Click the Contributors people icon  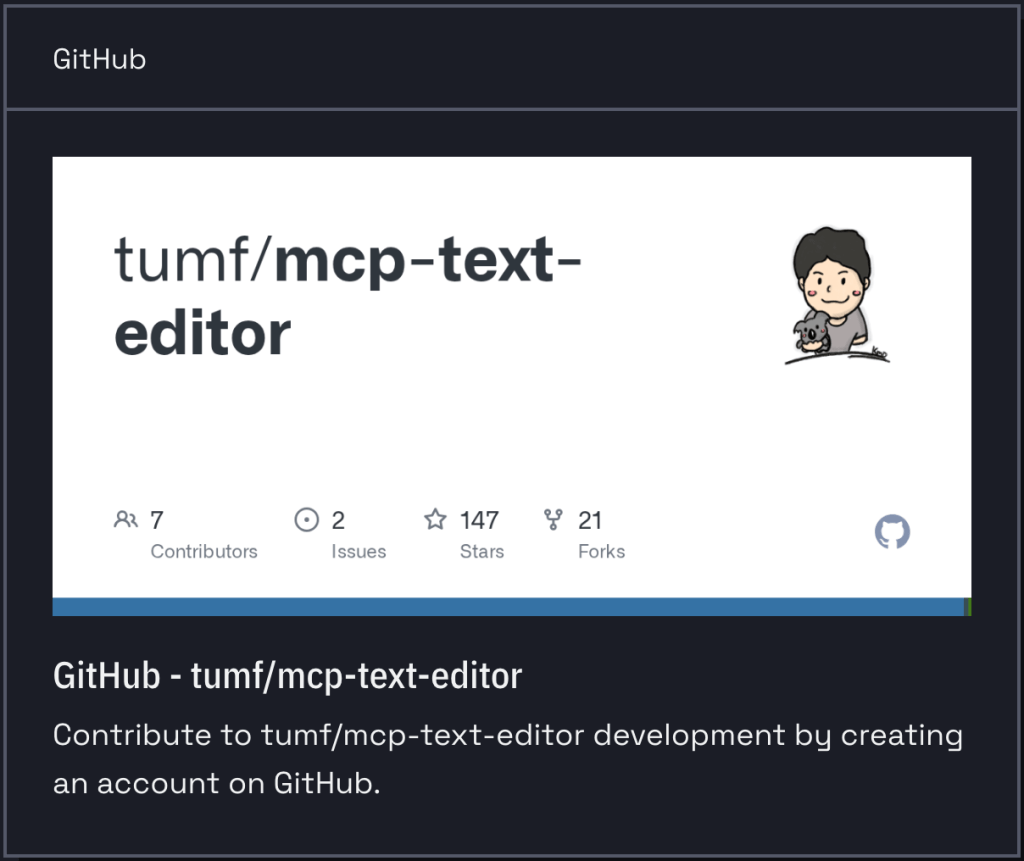coord(125,520)
